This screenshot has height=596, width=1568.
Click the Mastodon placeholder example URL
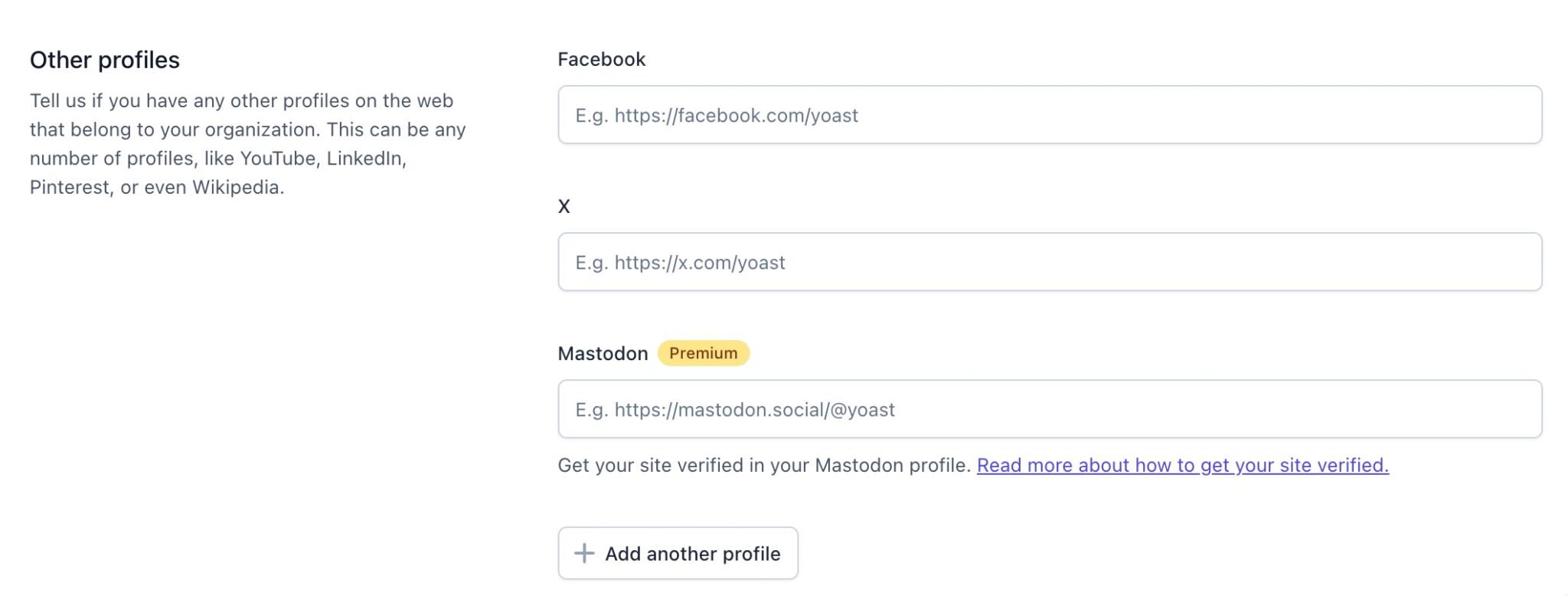pos(733,409)
